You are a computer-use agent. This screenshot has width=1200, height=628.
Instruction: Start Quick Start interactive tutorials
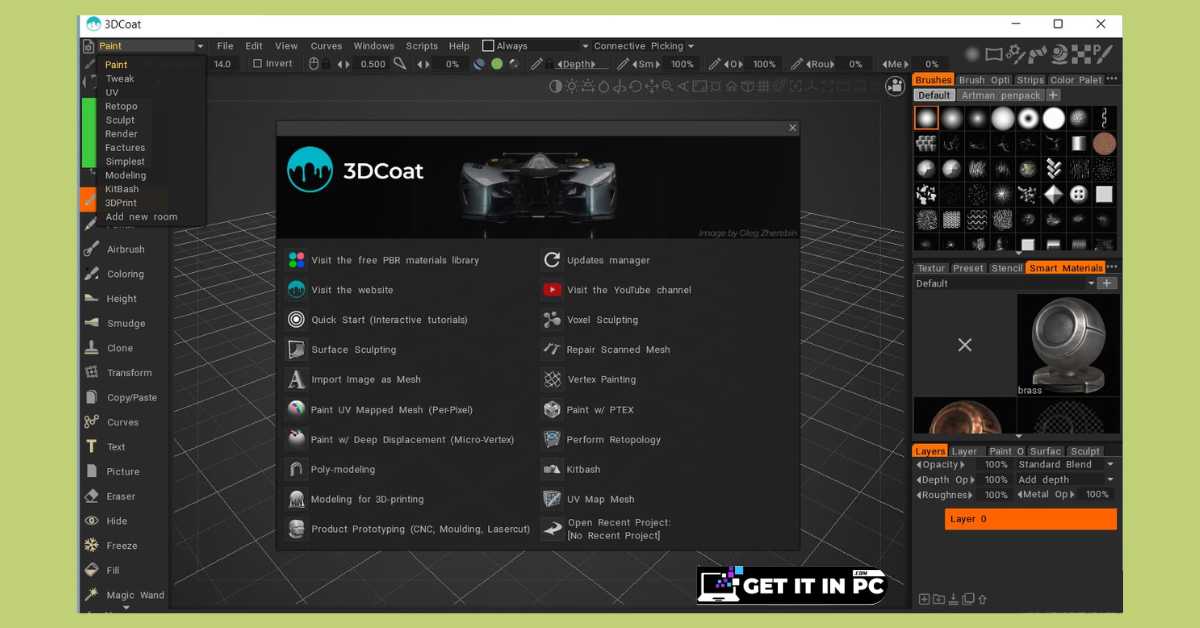pyautogui.click(x=389, y=320)
